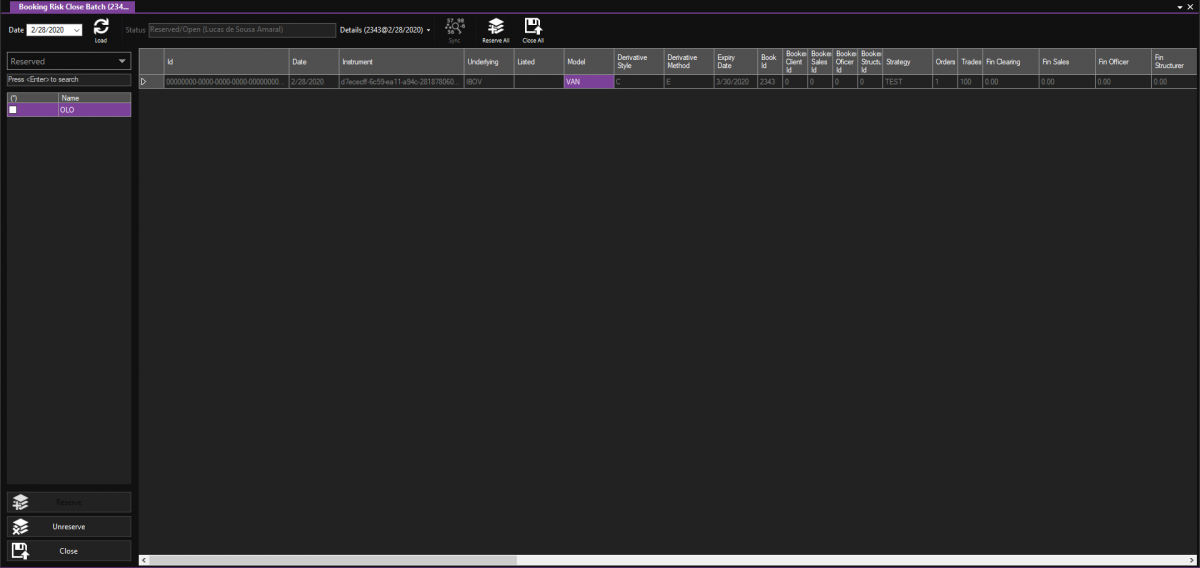Viewport: 1200px width, 568px height.
Task: Click the Status text field
Action: [242, 30]
